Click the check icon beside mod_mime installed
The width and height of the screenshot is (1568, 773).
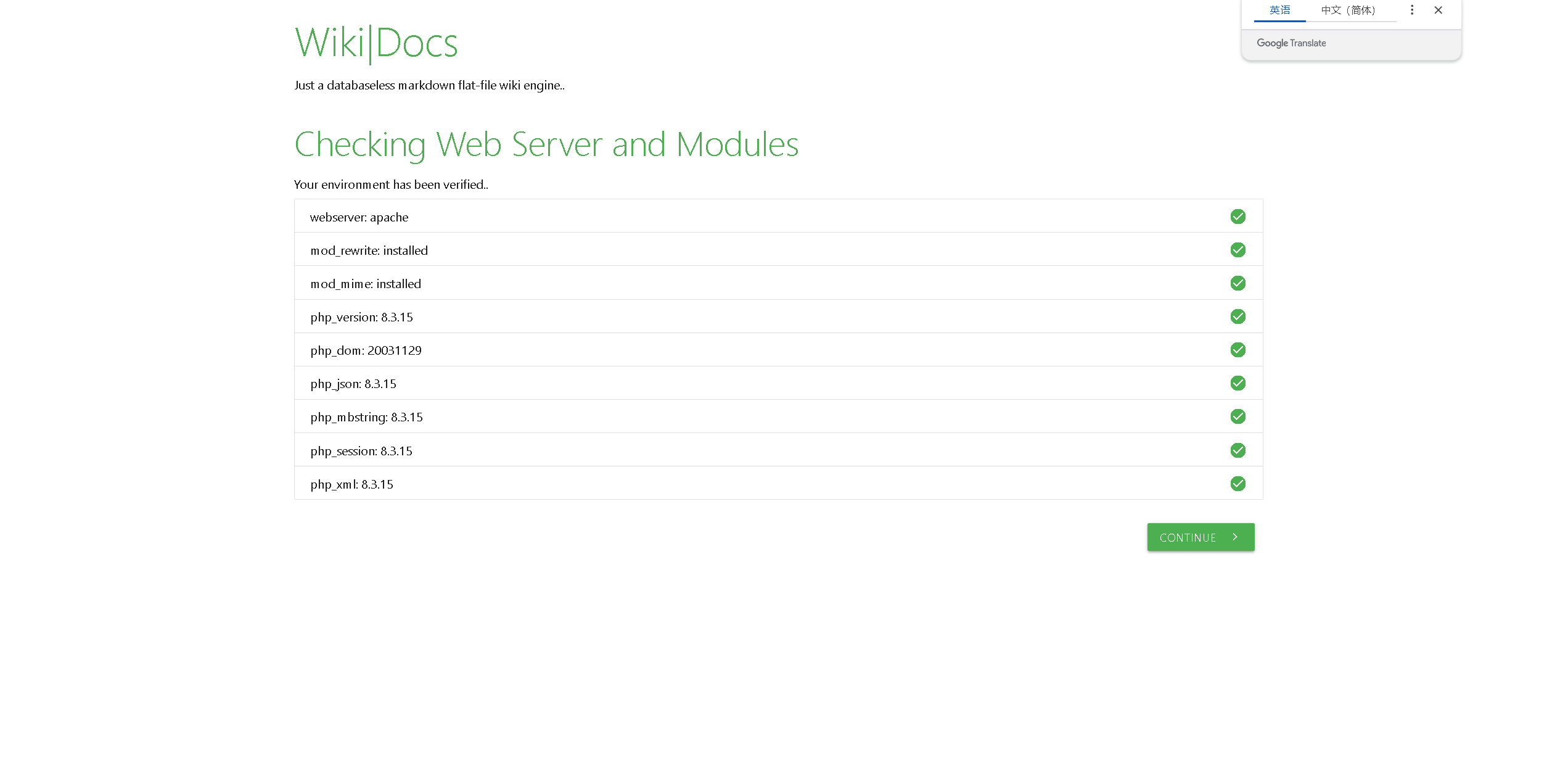click(x=1238, y=283)
